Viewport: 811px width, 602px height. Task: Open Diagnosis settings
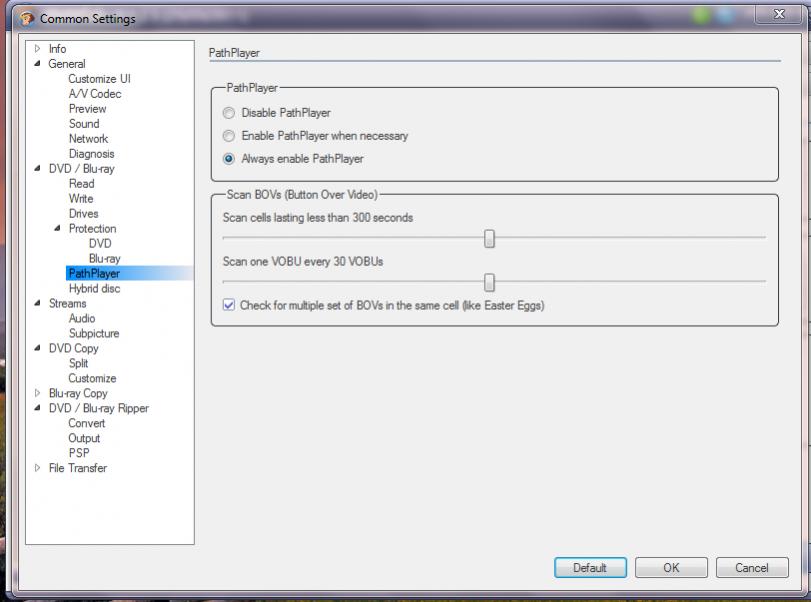click(92, 154)
